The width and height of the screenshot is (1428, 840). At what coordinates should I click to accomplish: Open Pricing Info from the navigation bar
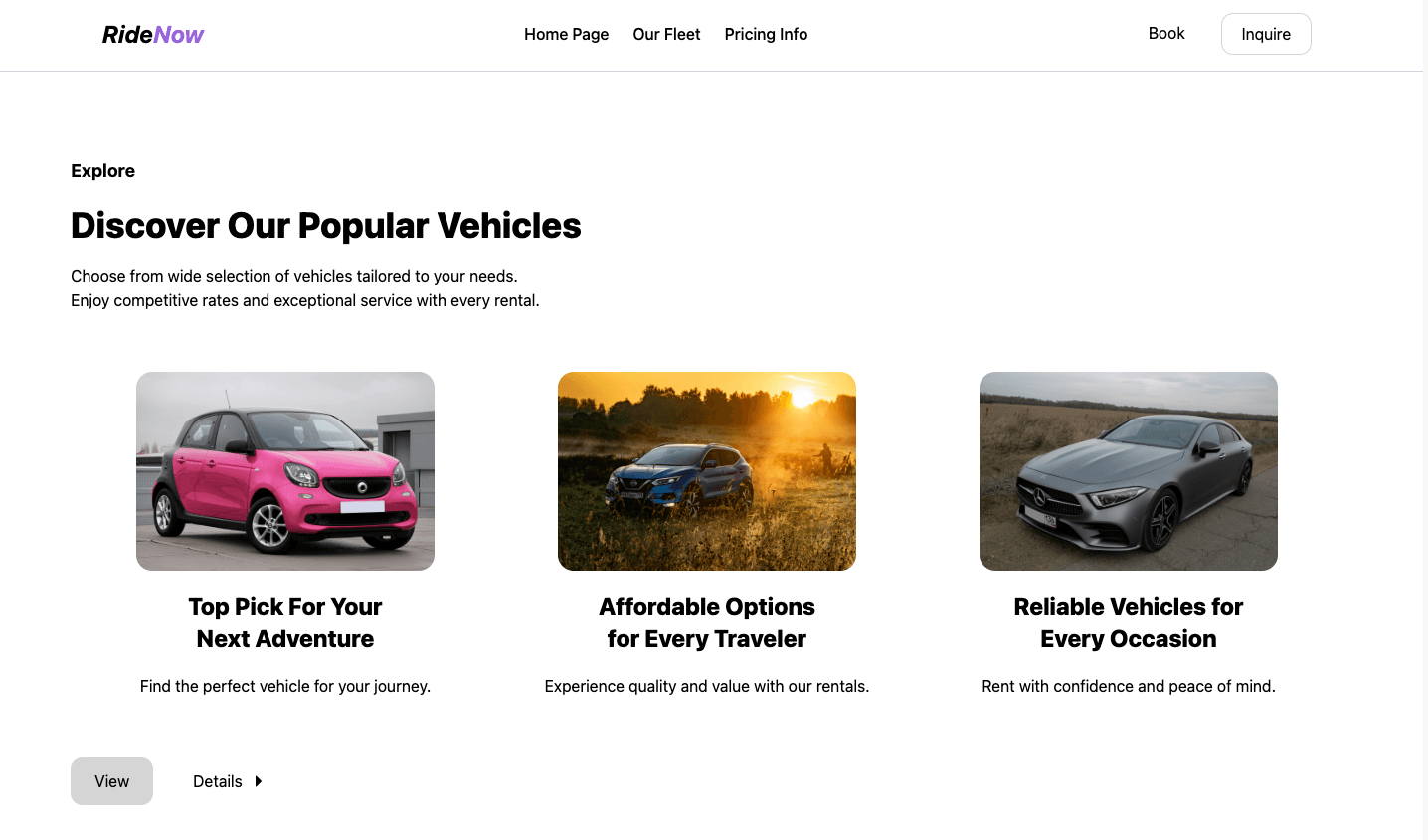click(x=766, y=34)
